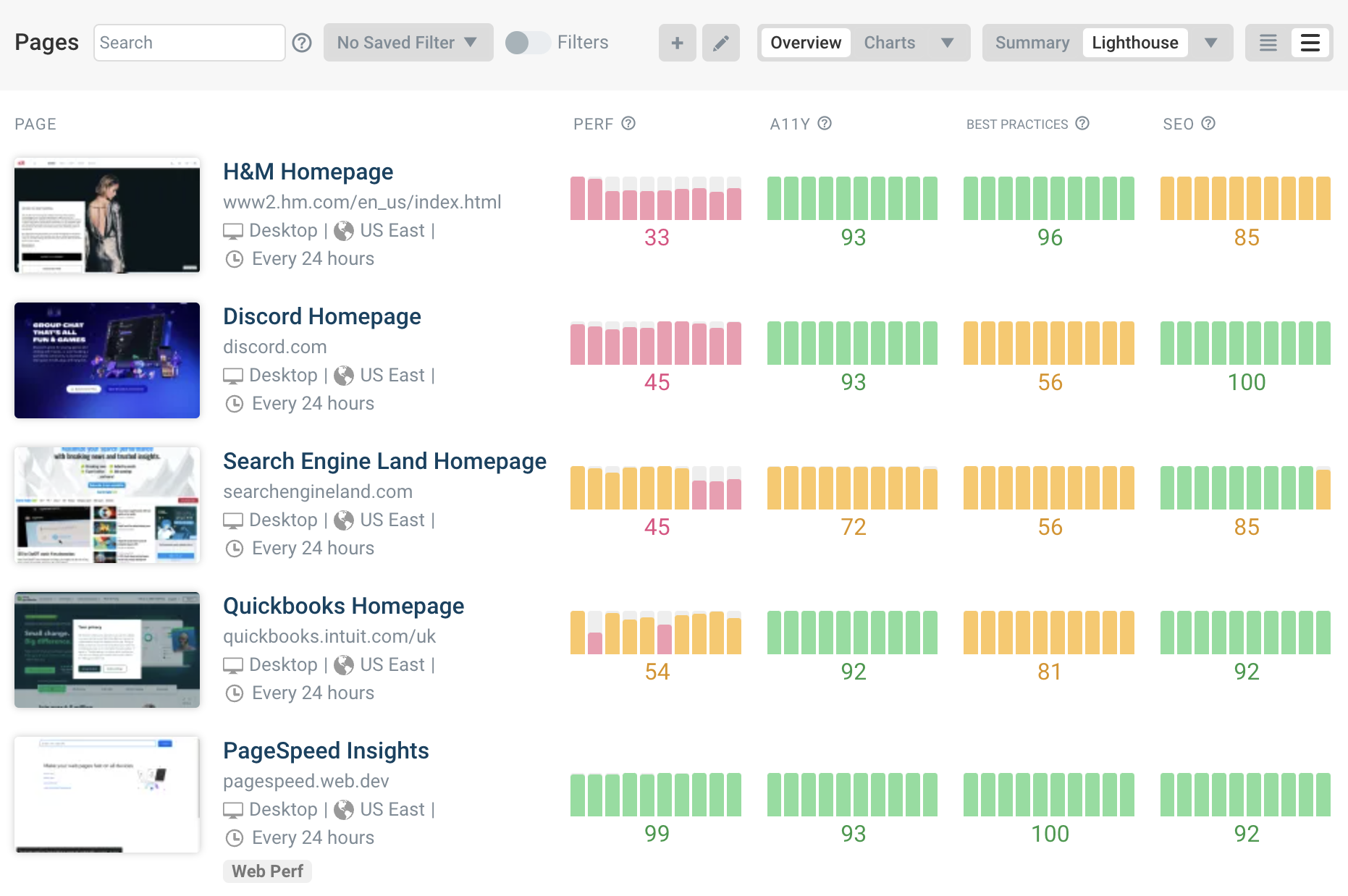This screenshot has height=896, width=1348.
Task: Select the Charts tab
Action: point(890,43)
